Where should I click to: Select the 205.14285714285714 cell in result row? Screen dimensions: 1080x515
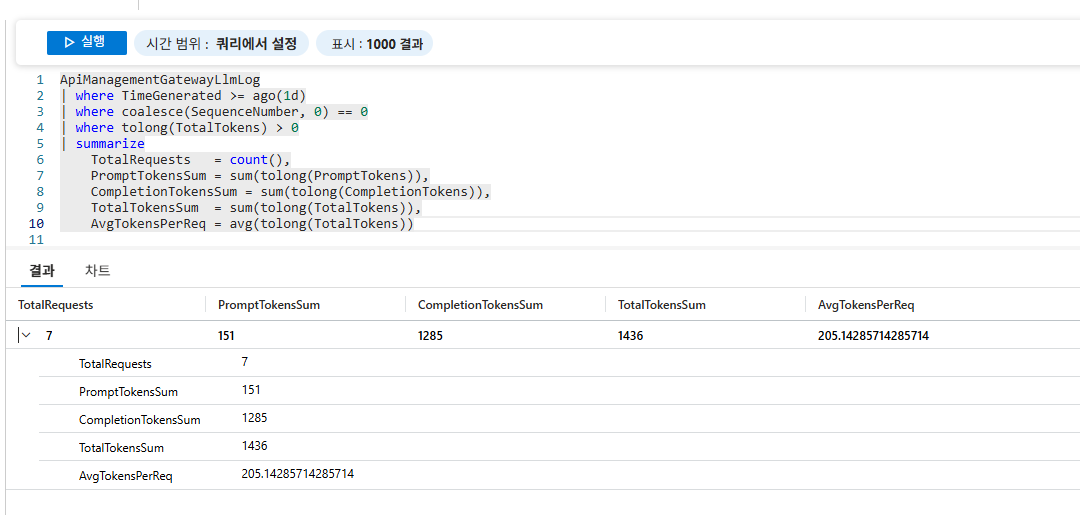[873, 336]
